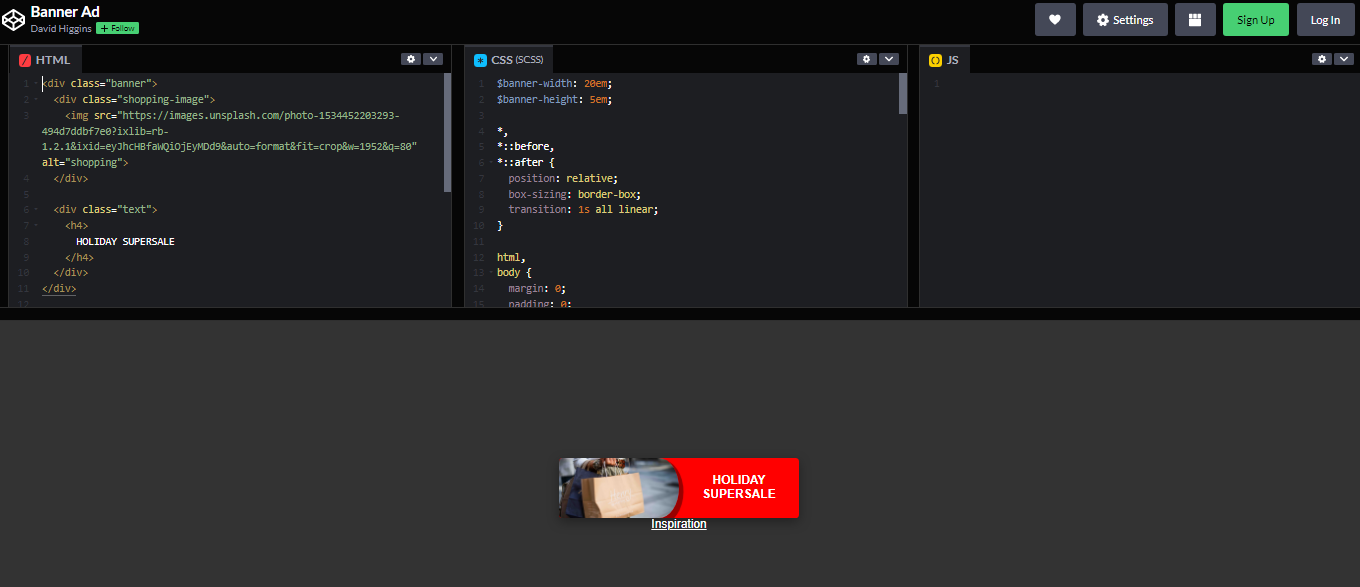Expand the CSS panel dropdown chevron
Image resolution: width=1360 pixels, height=587 pixels.
click(888, 58)
